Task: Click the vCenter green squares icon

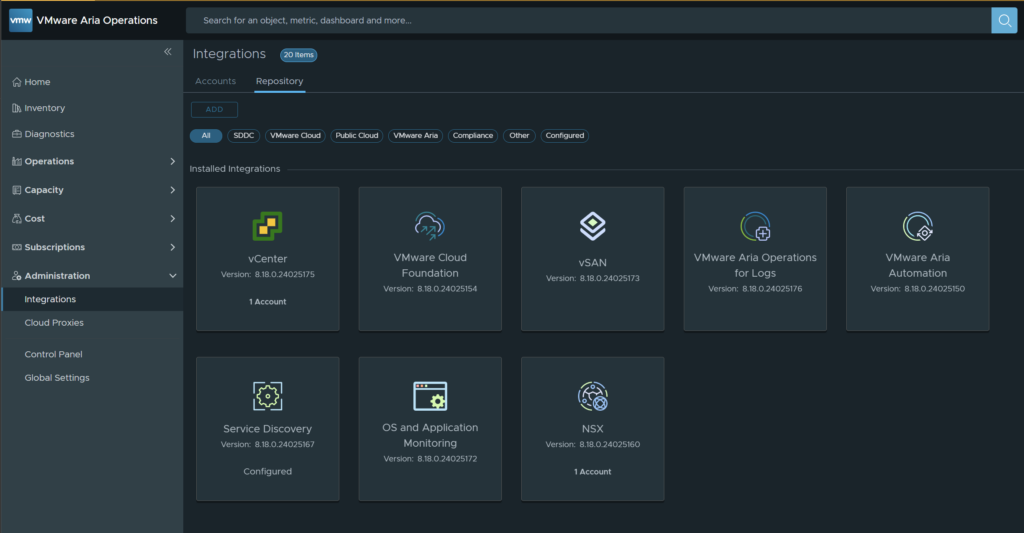Action: click(268, 226)
